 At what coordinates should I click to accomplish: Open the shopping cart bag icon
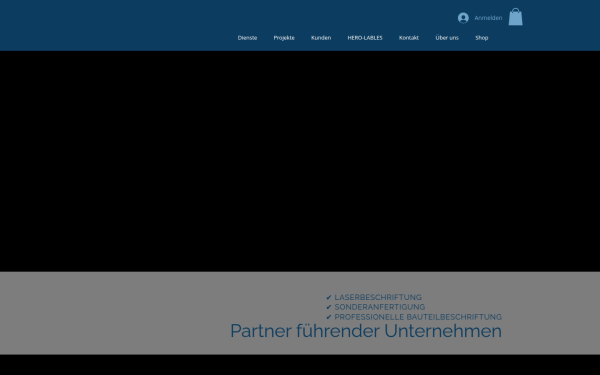click(515, 17)
